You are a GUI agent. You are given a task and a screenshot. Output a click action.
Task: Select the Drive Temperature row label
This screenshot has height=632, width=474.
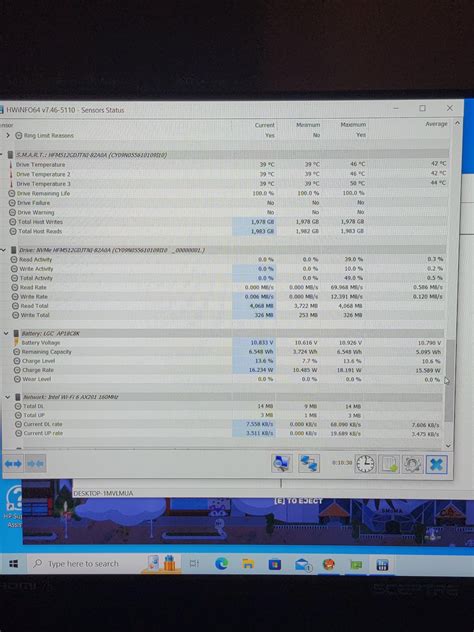pyautogui.click(x=40, y=165)
